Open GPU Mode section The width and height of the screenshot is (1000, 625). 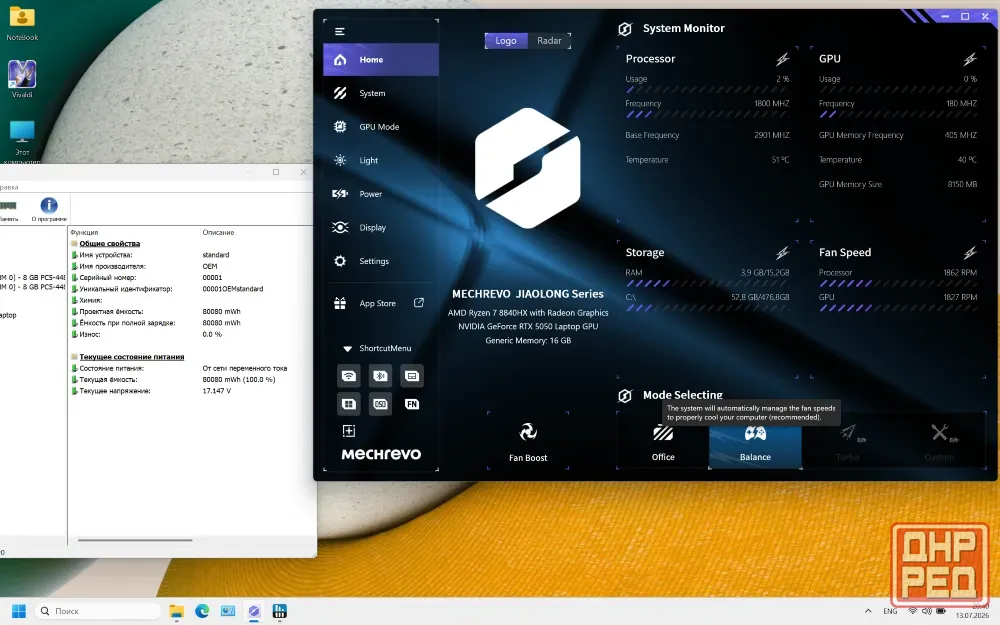pyautogui.click(x=381, y=127)
